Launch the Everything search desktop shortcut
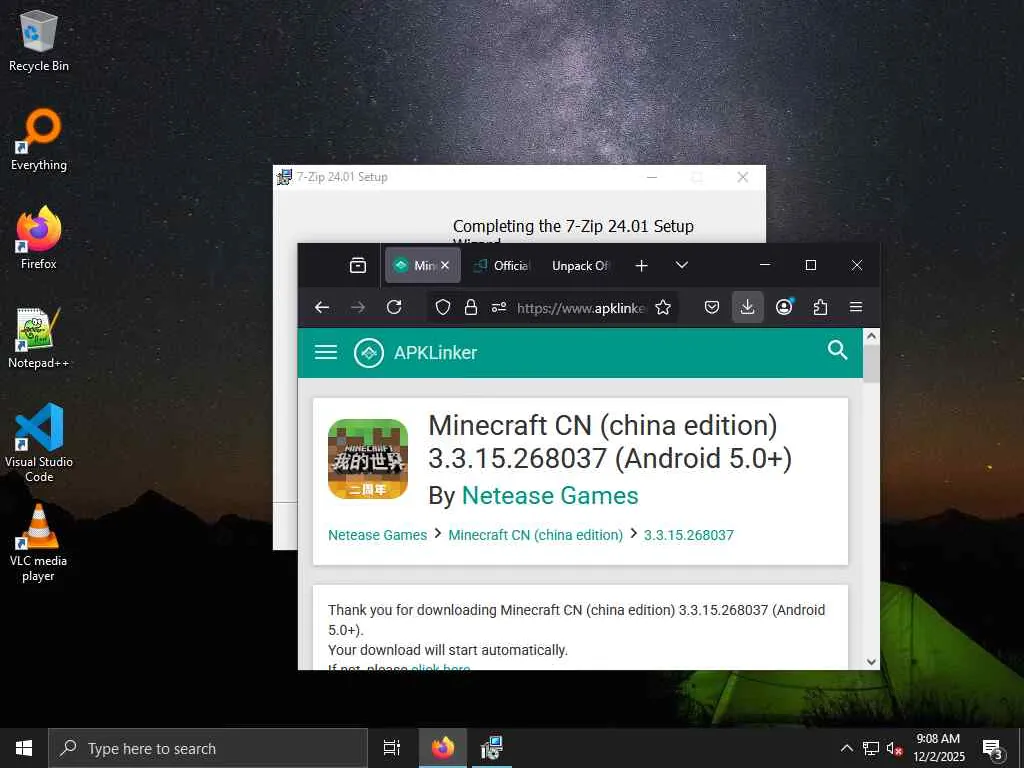 pos(39,140)
